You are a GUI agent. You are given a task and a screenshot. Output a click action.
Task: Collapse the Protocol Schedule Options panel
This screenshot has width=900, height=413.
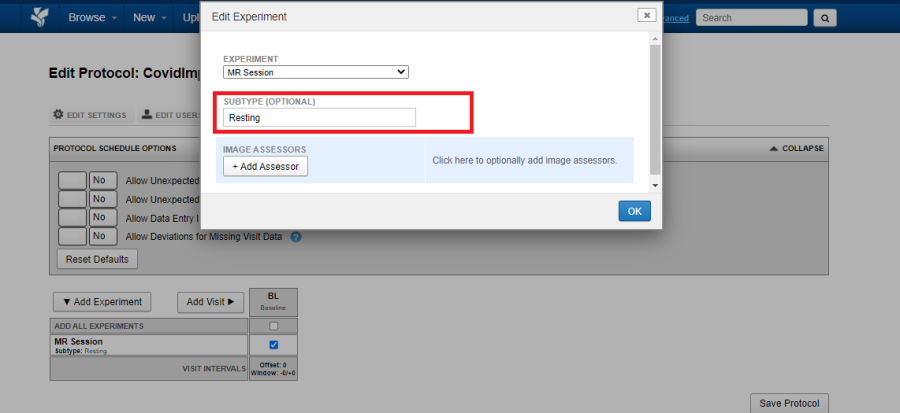(796, 148)
